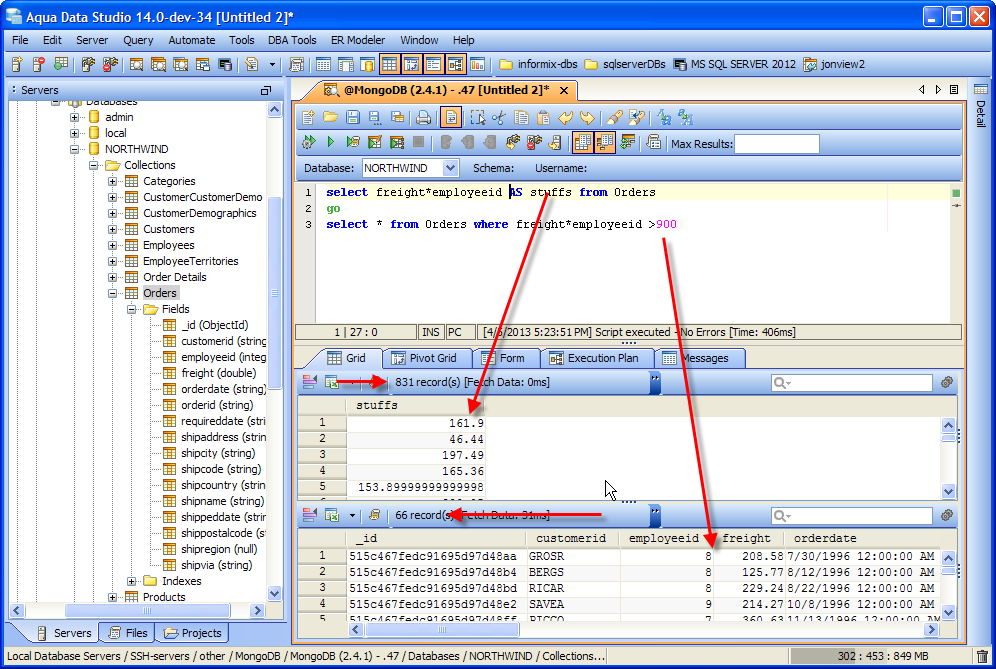Switch to the Files panel tab
The image size is (996, 669).
point(128,633)
